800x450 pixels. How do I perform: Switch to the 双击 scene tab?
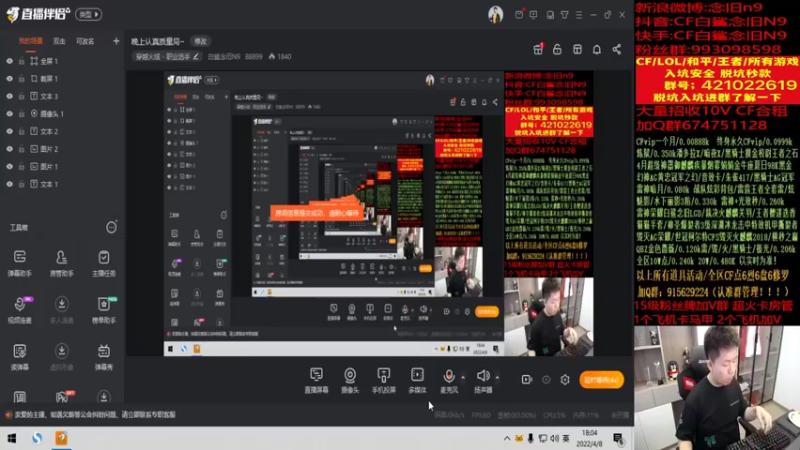(x=59, y=41)
